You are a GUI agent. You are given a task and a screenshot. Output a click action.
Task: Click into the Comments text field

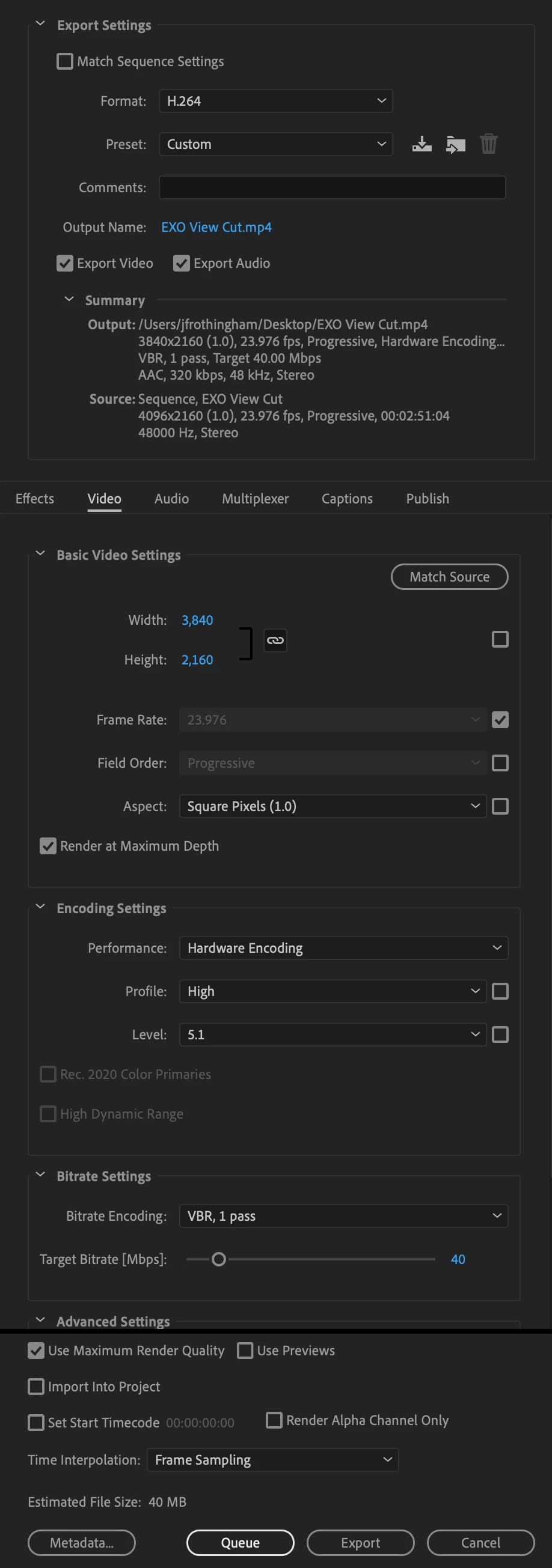(332, 187)
